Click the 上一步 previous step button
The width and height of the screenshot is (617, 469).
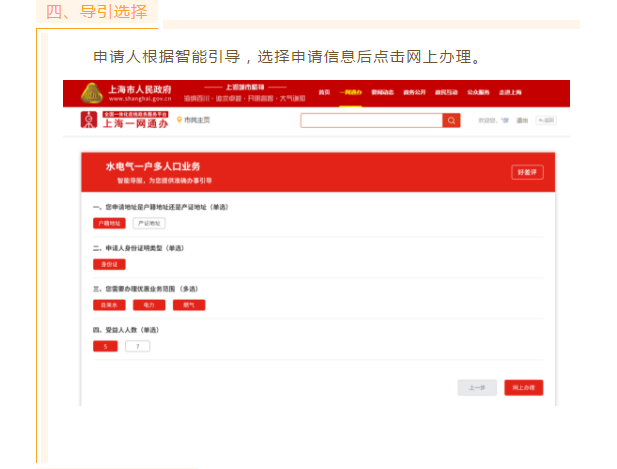[x=477, y=387]
